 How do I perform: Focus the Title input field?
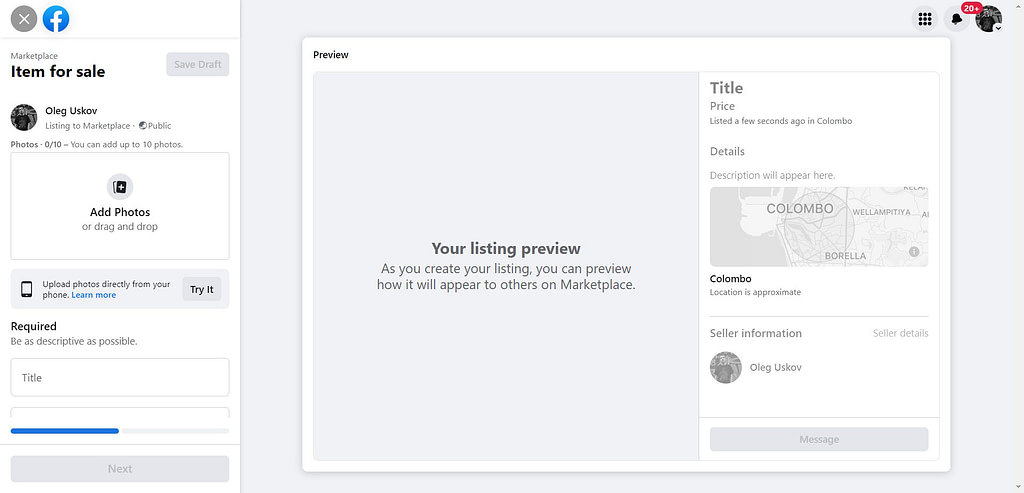pyautogui.click(x=120, y=377)
